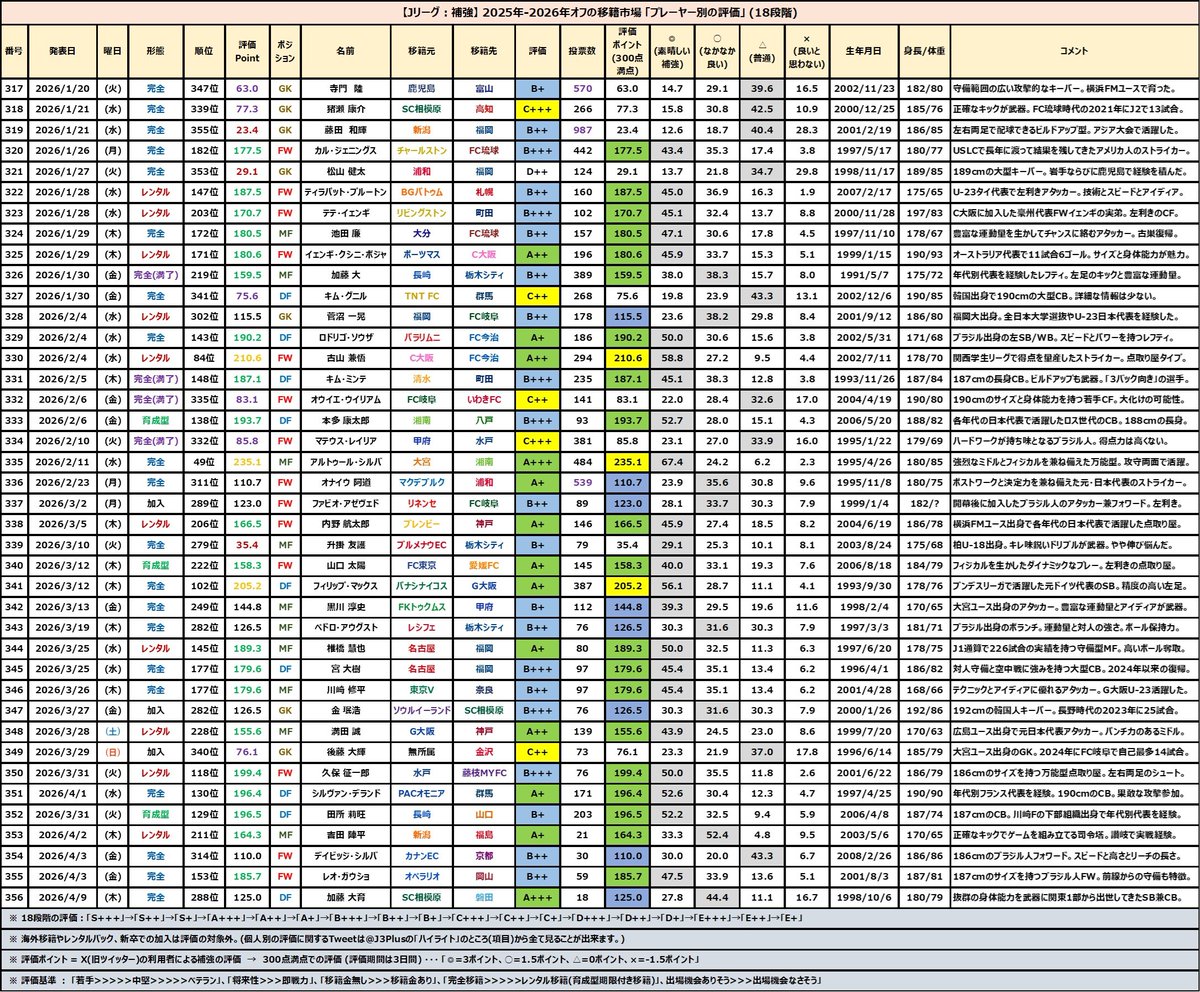Click the 評価基準 footnote line
The width and height of the screenshot is (1200, 992).
pyautogui.click(x=600, y=980)
